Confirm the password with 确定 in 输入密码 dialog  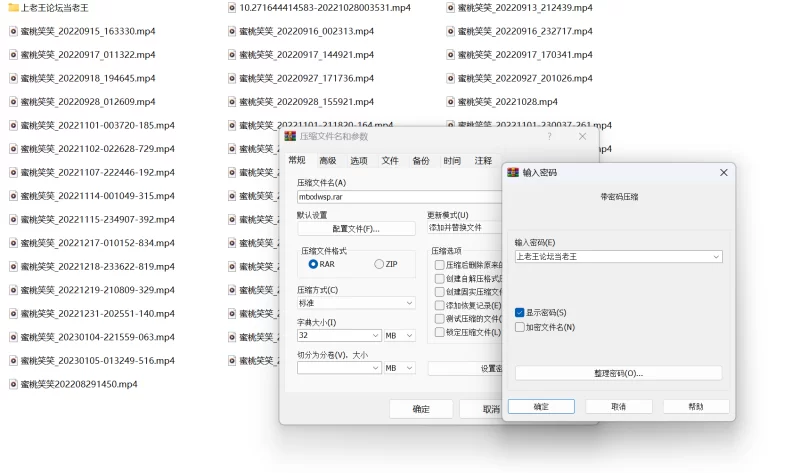[541, 407]
